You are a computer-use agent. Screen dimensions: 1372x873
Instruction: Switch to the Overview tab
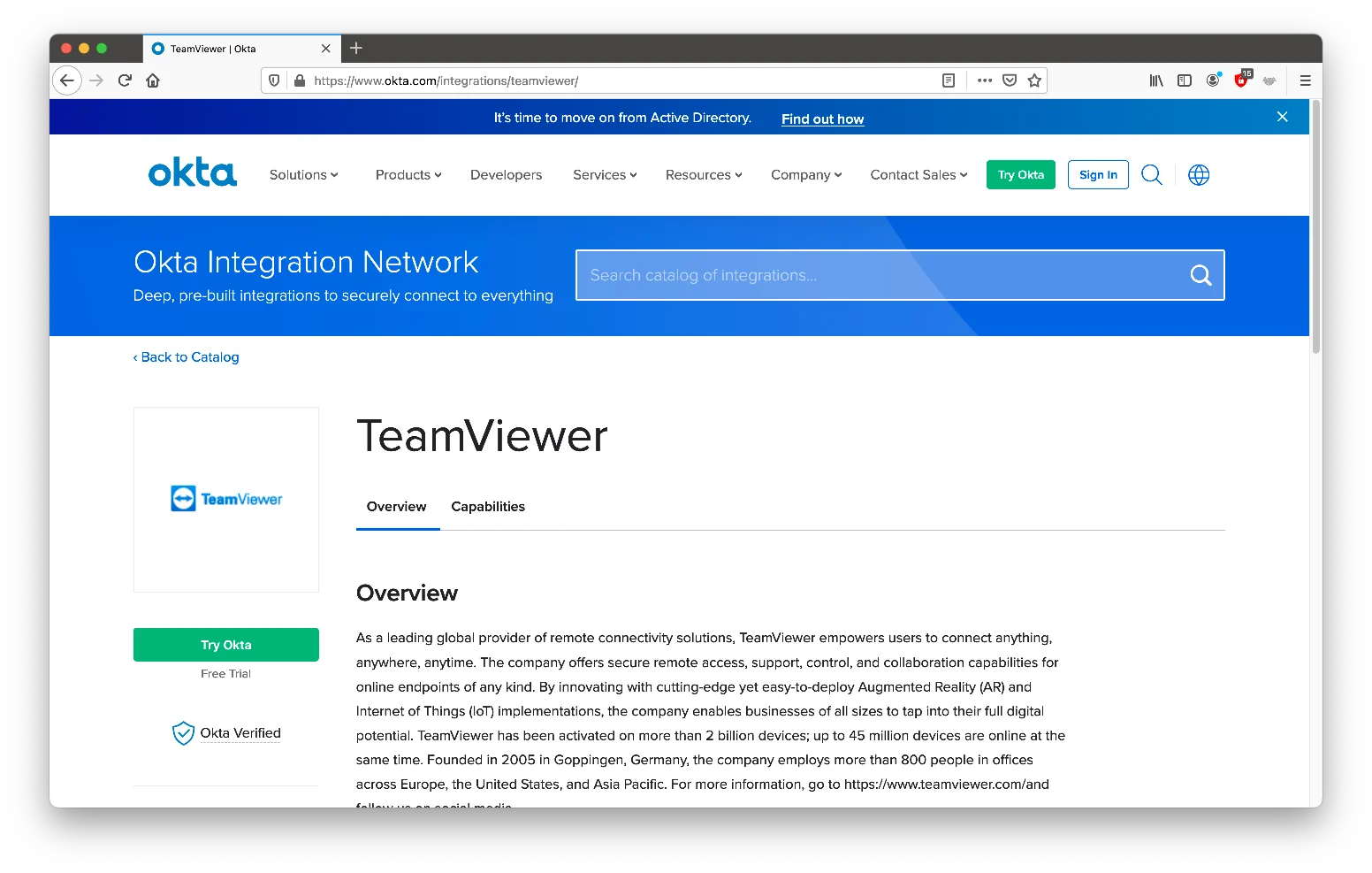point(397,507)
